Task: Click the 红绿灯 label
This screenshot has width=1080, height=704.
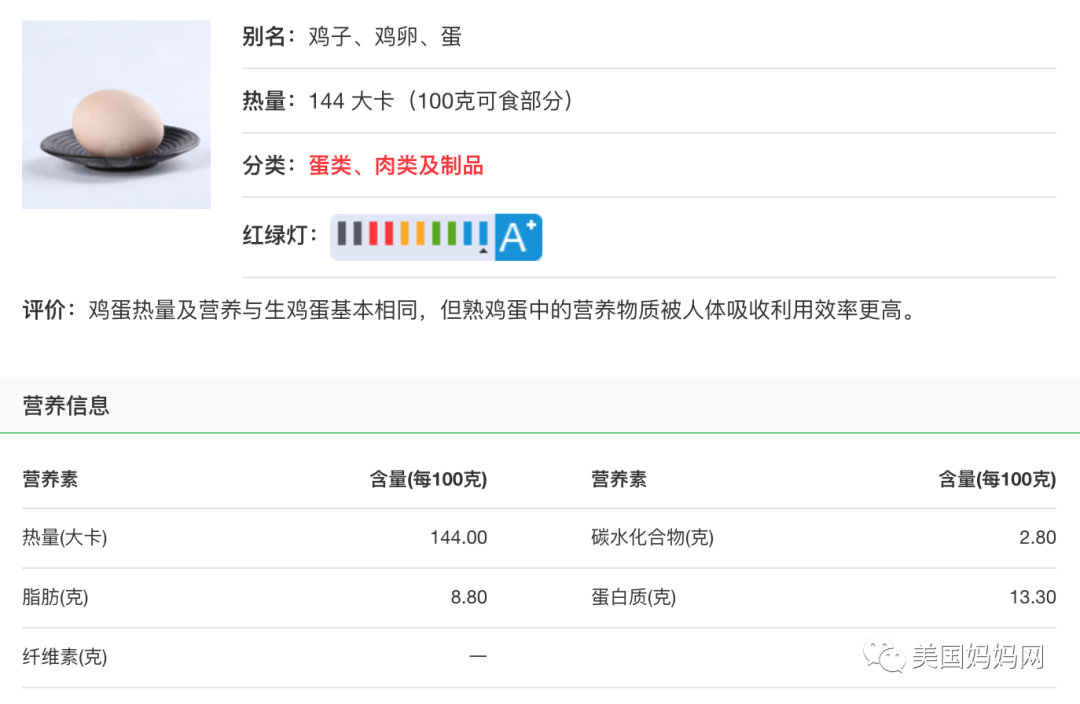Action: click(279, 236)
